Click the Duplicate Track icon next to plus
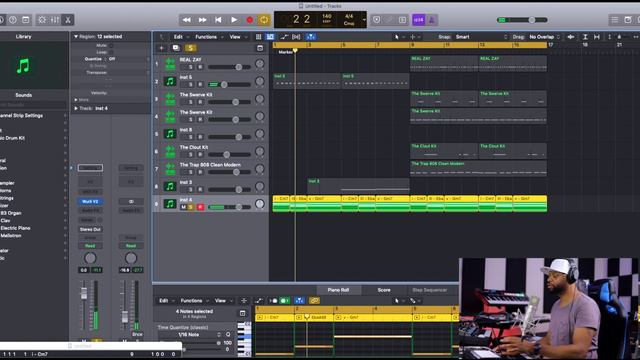The width and height of the screenshot is (640, 360). click(176, 48)
